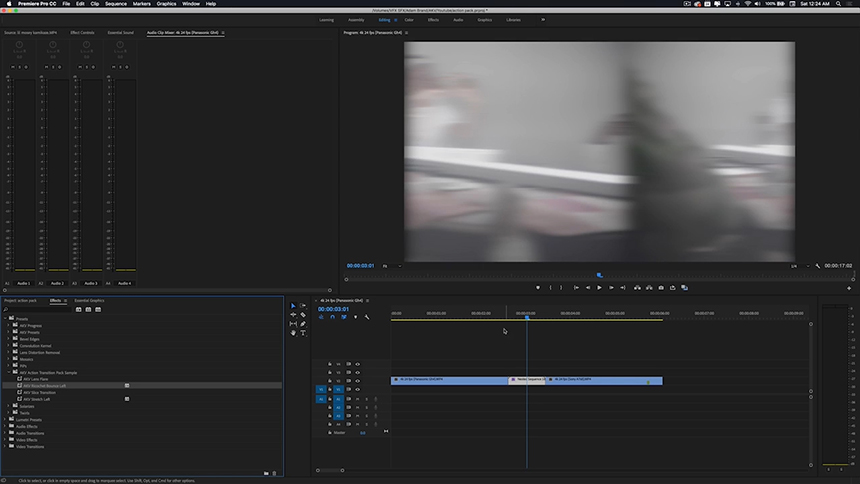Click the new custom bin folder icon
This screenshot has height=484, width=860.
click(x=266, y=473)
